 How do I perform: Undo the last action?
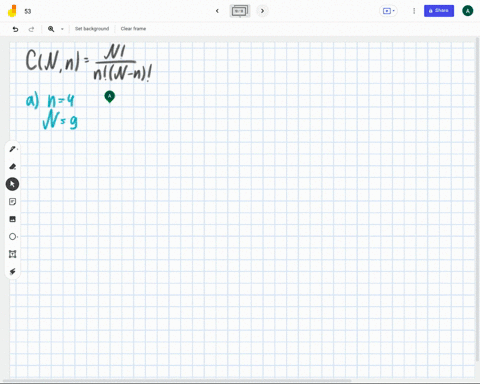15,29
